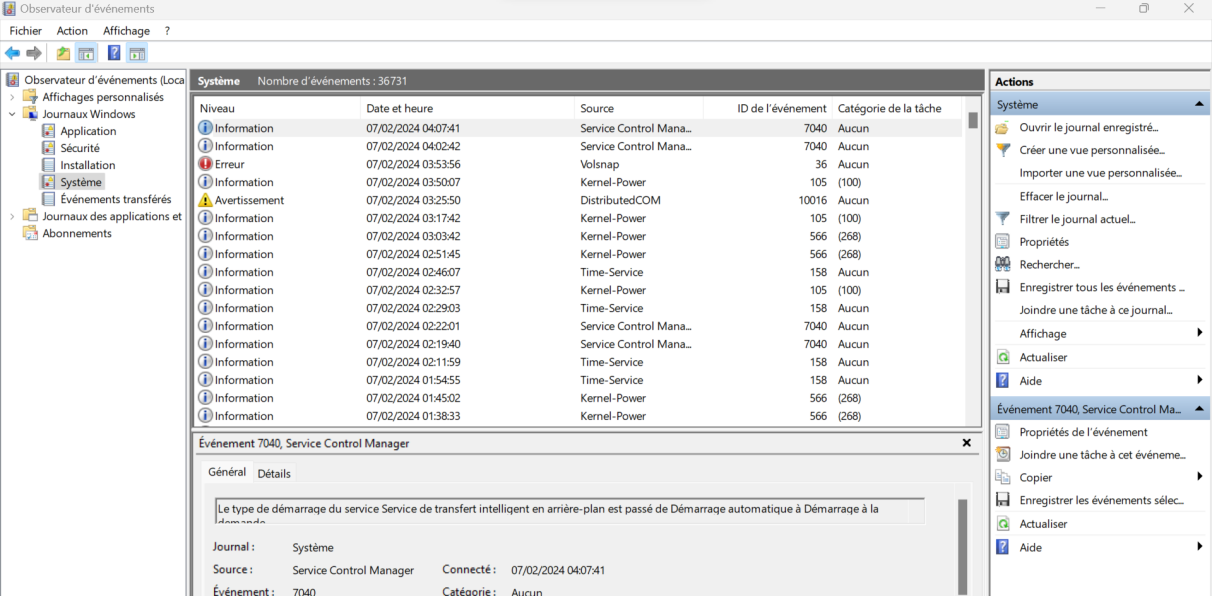Viewport: 1212px width, 596px height.
Task: Click the funnel icon for Filtrer le journal actuel
Action: click(1002, 219)
